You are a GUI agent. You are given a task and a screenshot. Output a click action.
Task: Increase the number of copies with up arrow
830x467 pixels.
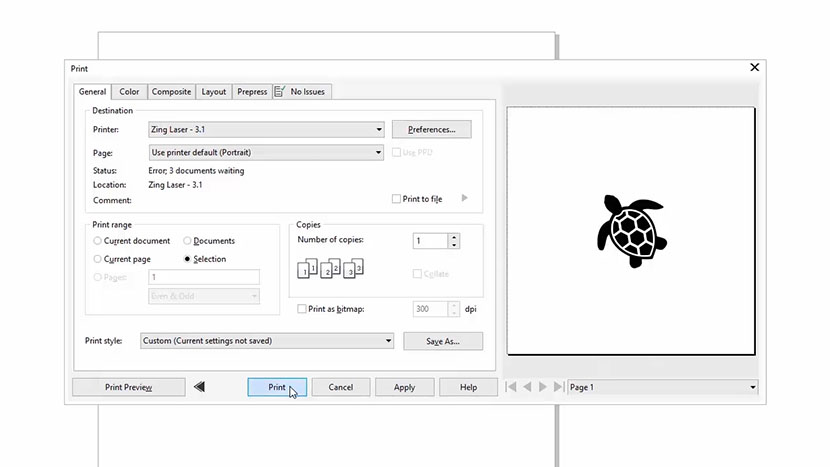(x=454, y=237)
